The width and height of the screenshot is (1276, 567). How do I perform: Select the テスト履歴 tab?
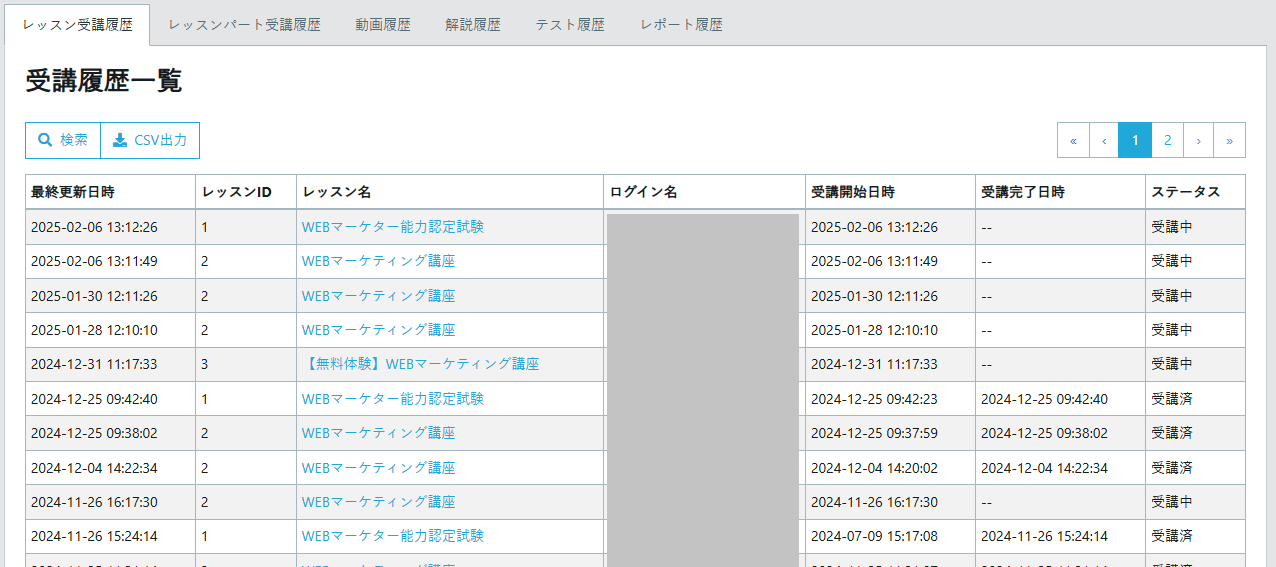coord(570,25)
